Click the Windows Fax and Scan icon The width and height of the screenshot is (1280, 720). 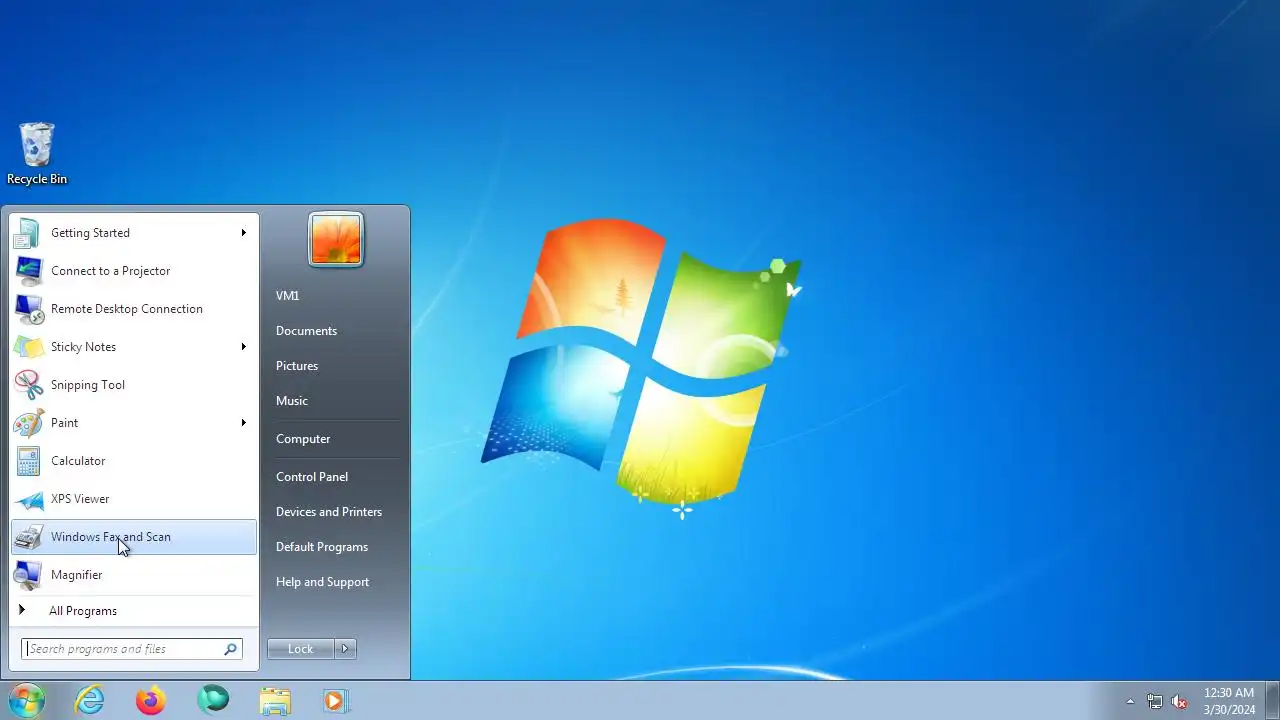coord(28,537)
